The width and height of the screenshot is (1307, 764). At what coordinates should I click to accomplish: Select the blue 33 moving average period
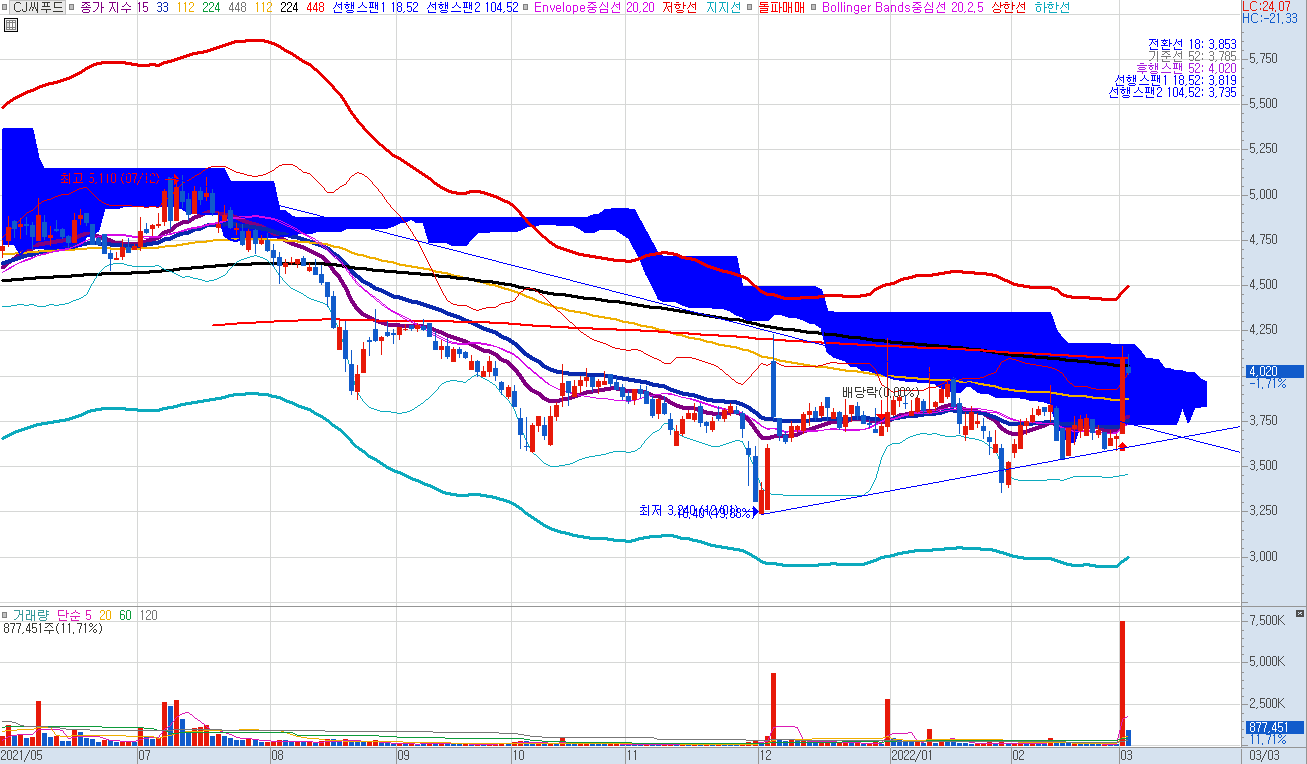162,7
